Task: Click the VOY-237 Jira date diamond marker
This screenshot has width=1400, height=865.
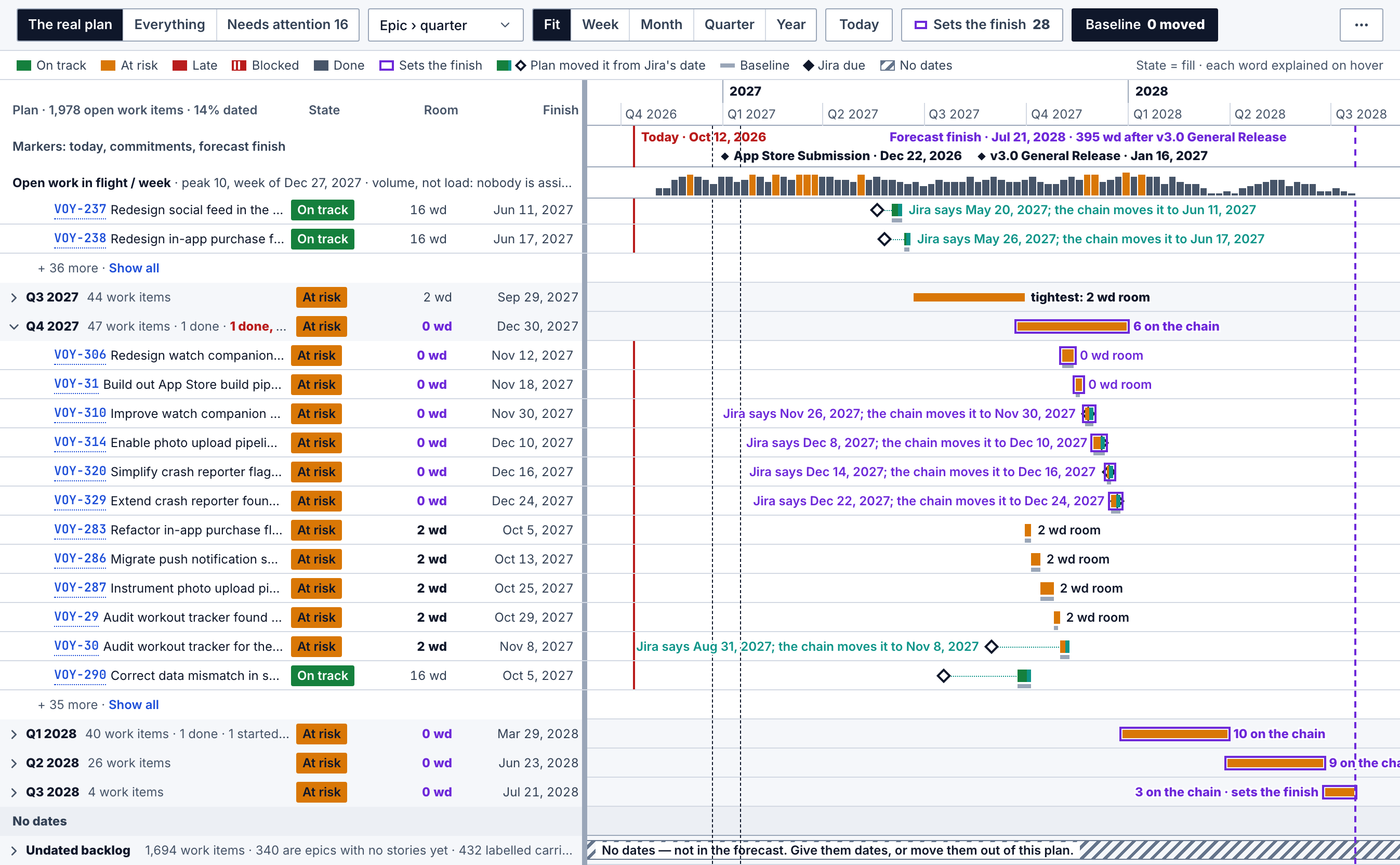Action: pos(877,210)
